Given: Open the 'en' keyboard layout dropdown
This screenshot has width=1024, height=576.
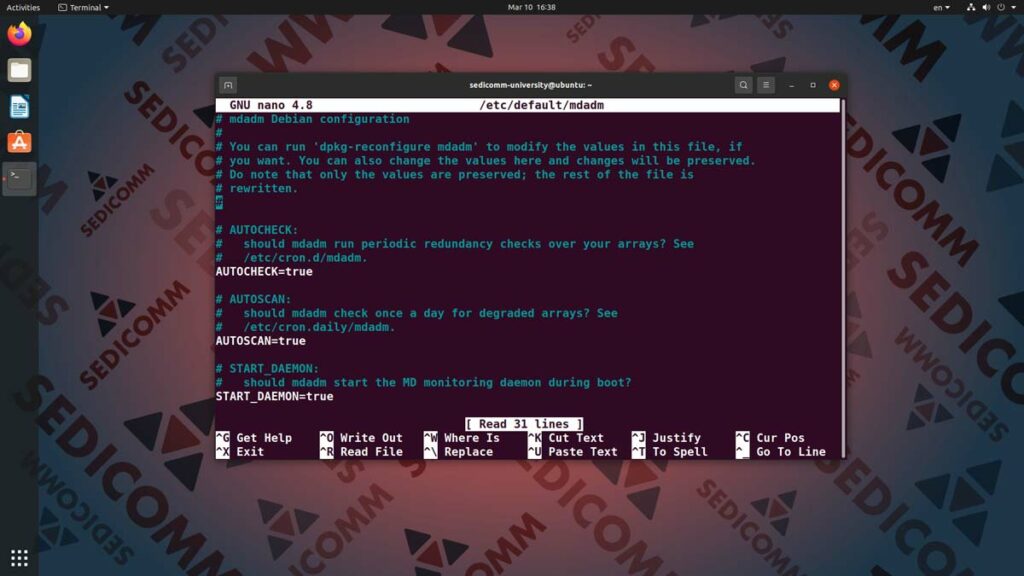Looking at the screenshot, I should coord(941,7).
